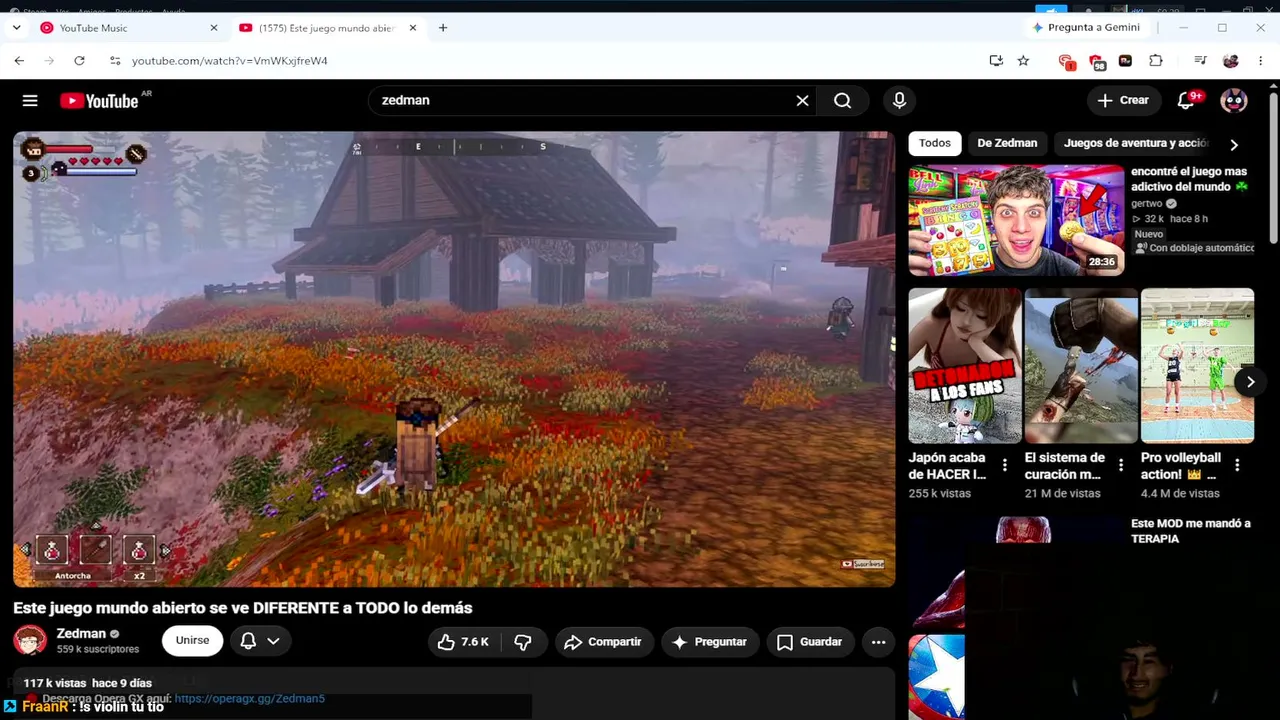Open the Pro volleyball action short thumbnail

point(1197,366)
